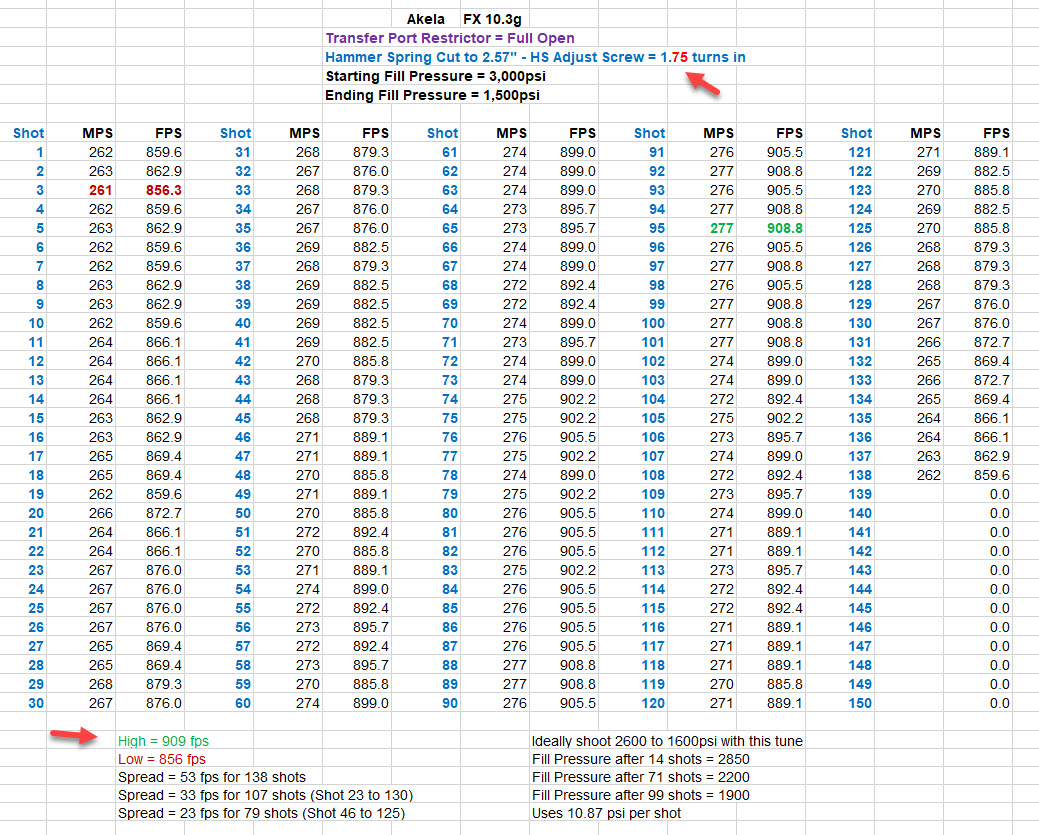Select the 'Akela' title cell
Viewport: 1039px width, 835px height.
click(425, 19)
